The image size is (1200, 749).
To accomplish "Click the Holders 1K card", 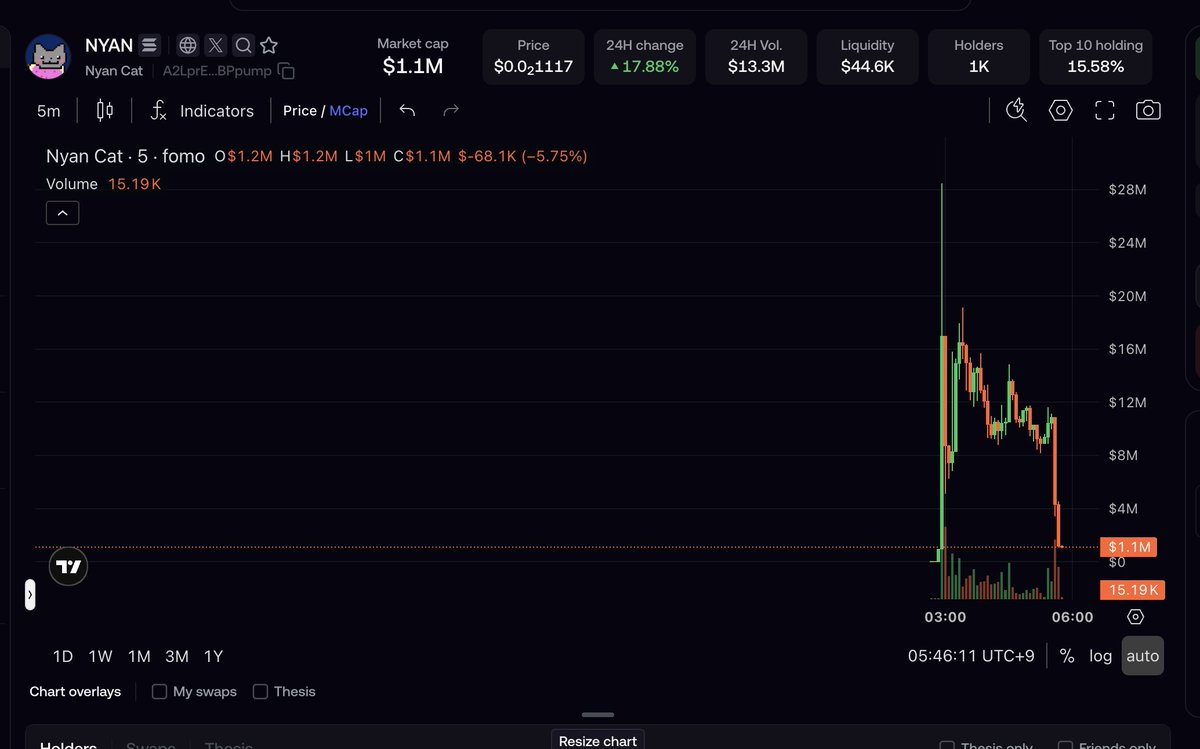I will [979, 56].
